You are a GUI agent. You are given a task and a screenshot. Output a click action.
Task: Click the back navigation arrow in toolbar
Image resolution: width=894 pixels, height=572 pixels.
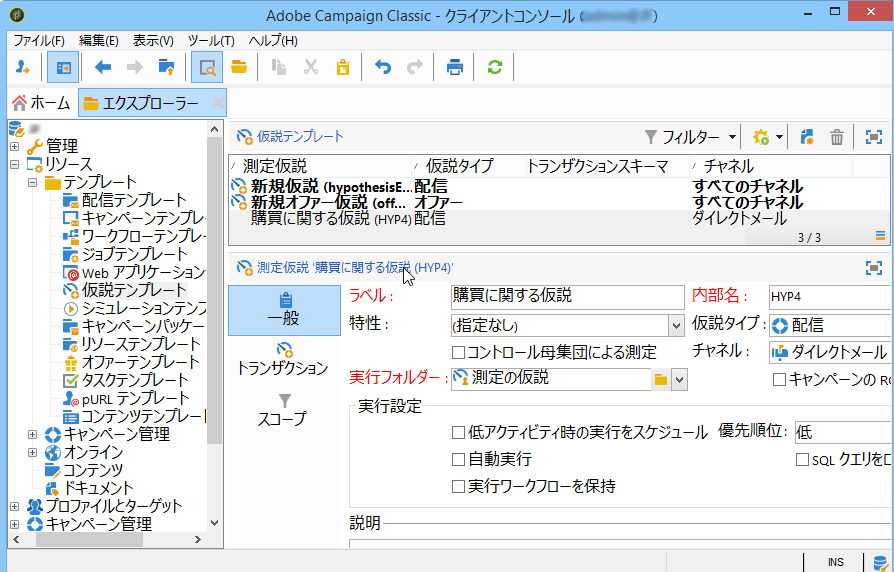103,68
